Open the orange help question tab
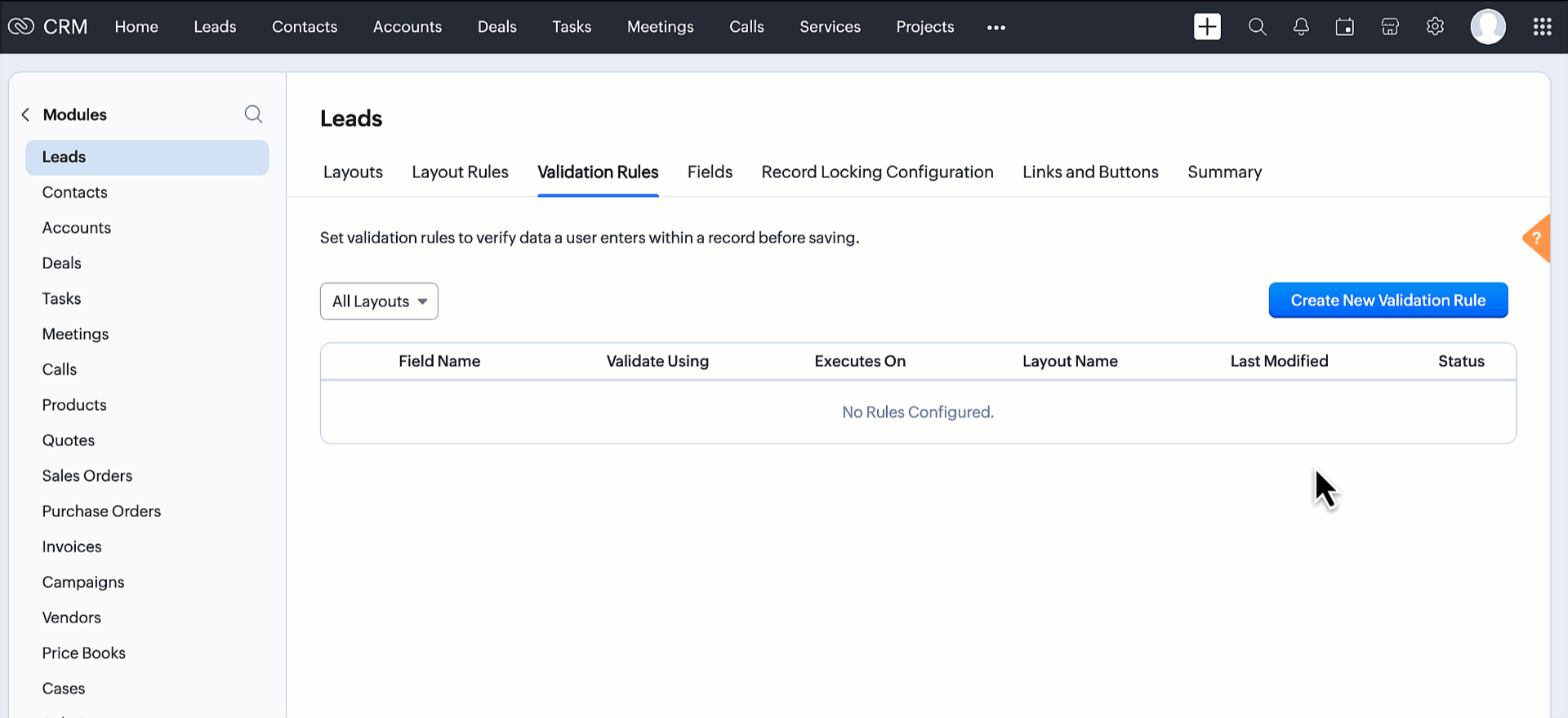Viewport: 1568px width, 718px height. click(x=1536, y=239)
